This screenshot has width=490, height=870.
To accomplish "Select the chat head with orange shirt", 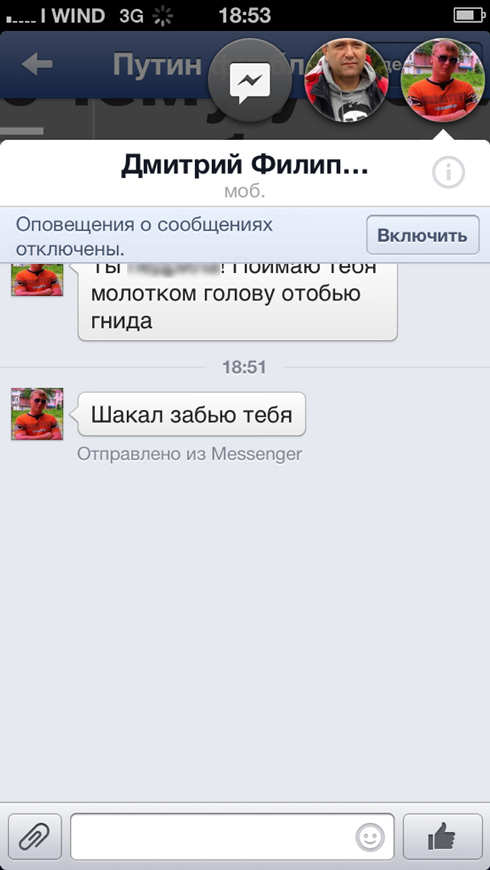I will [442, 81].
